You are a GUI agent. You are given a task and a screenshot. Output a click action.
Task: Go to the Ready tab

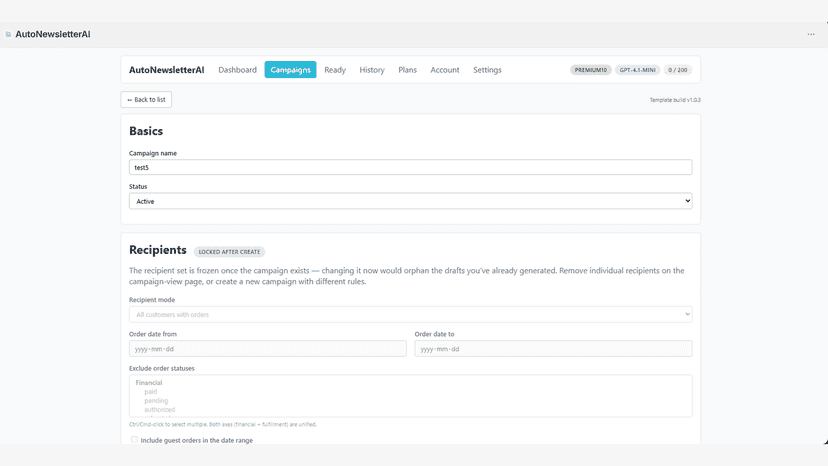coord(335,70)
